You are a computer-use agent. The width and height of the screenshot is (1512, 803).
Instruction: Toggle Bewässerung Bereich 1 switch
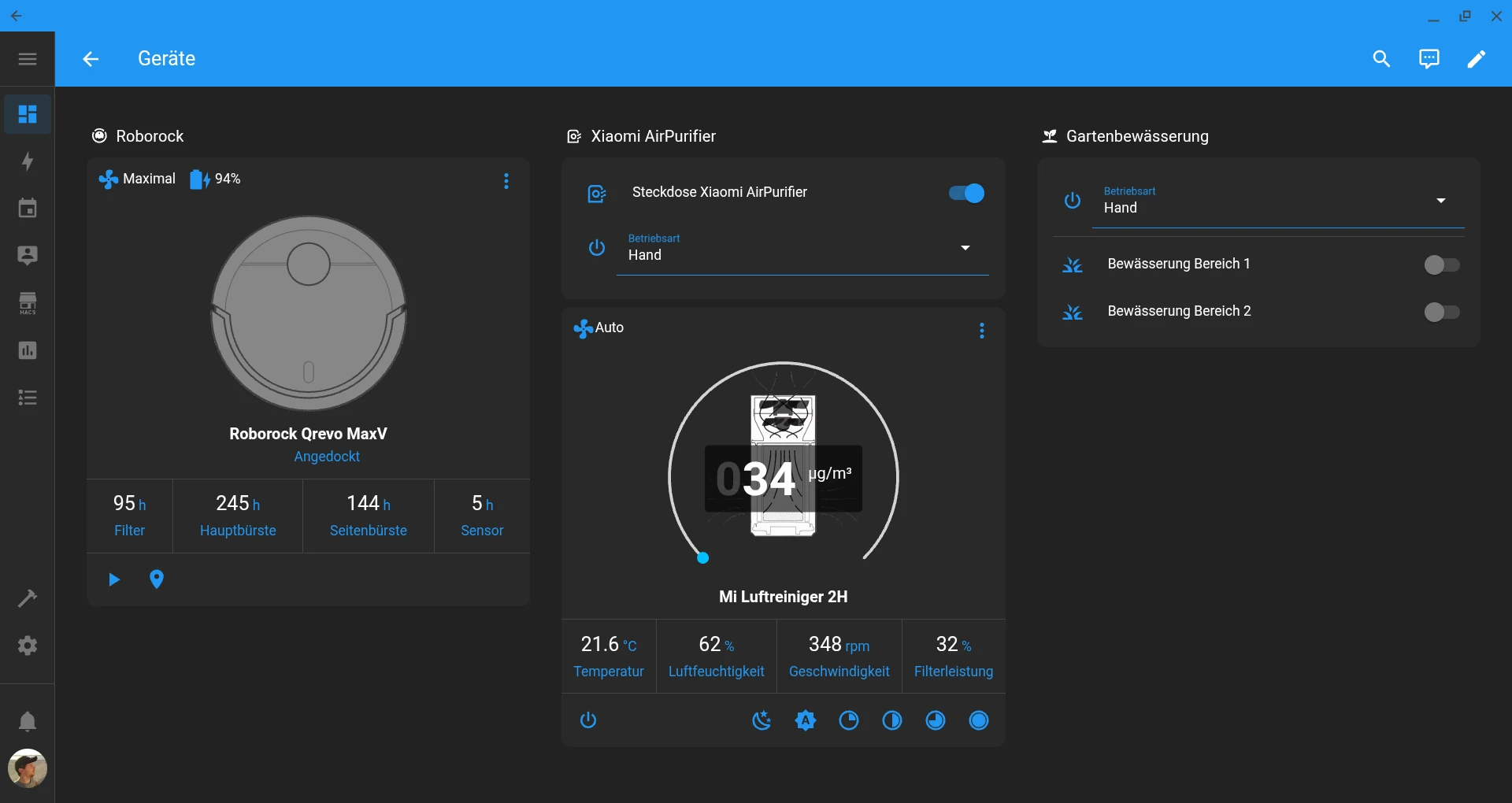coord(1441,265)
